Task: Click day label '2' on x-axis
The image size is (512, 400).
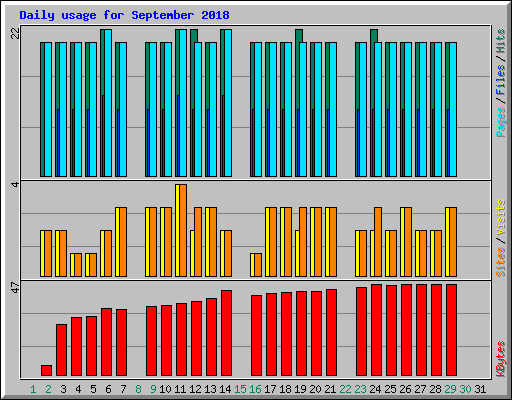Action: (x=48, y=389)
